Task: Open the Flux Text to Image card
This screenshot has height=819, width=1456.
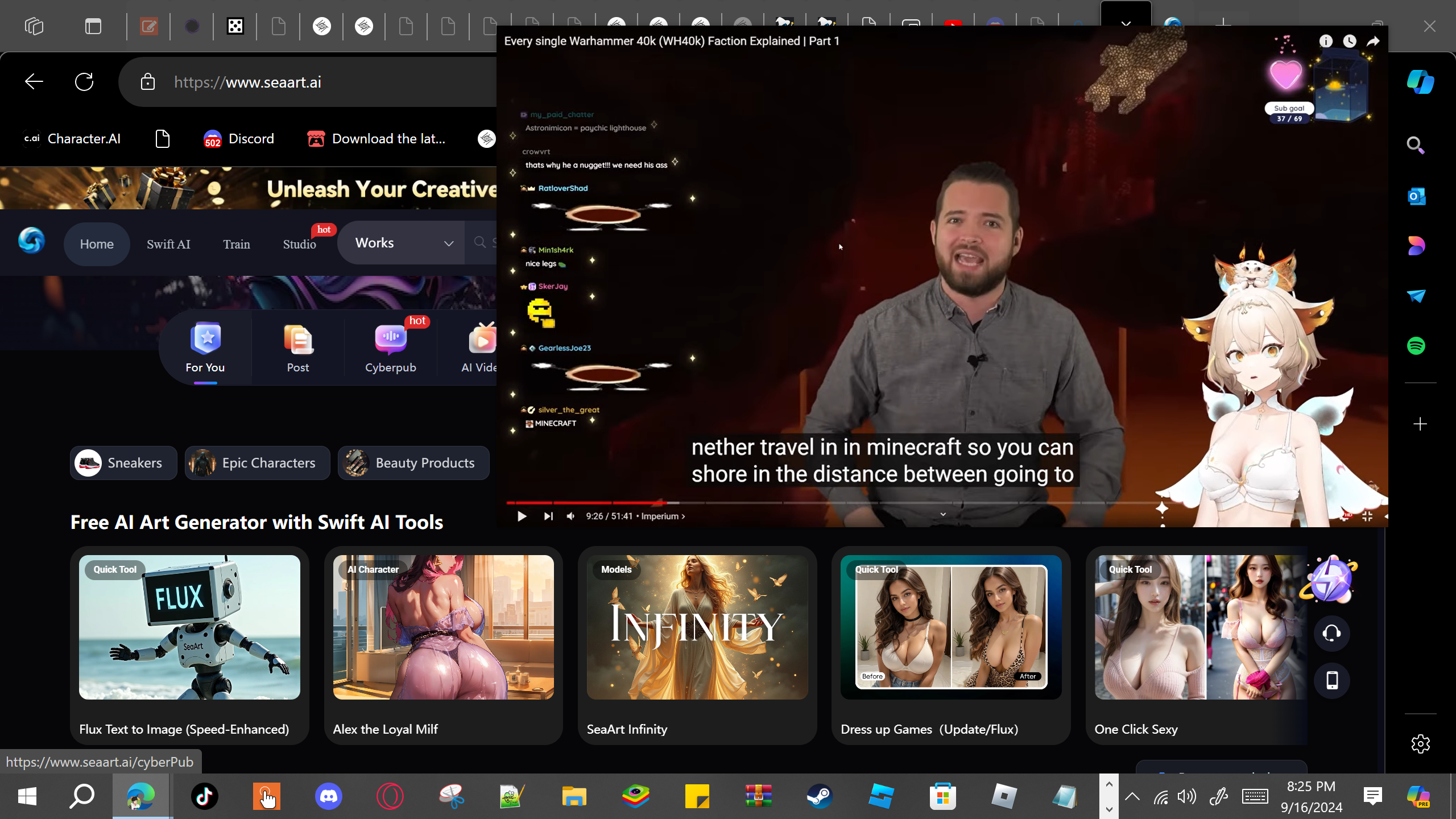Action: [189, 646]
